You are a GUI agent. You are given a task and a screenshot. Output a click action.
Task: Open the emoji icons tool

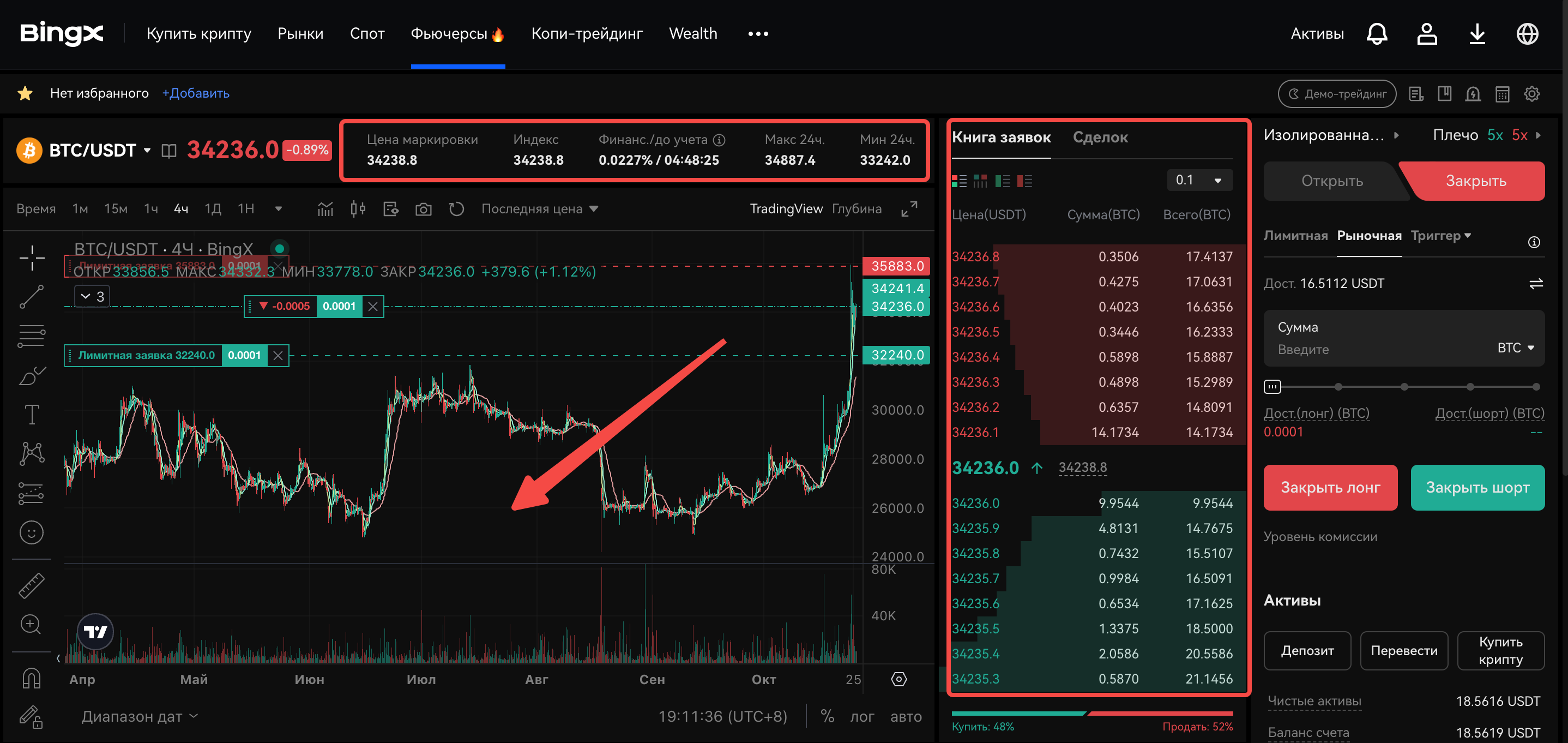tap(31, 533)
